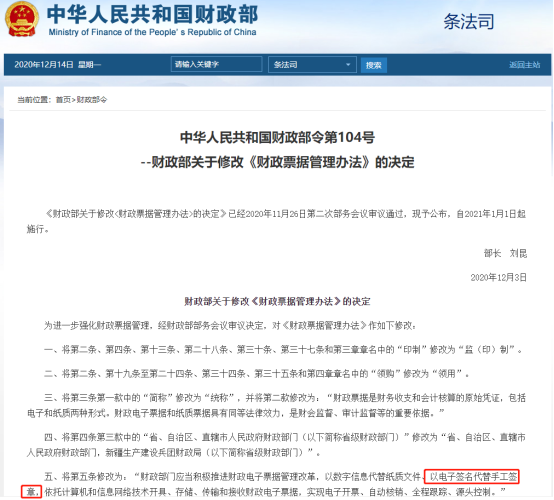Click the dropdown arrow next to 条法司

(348, 65)
